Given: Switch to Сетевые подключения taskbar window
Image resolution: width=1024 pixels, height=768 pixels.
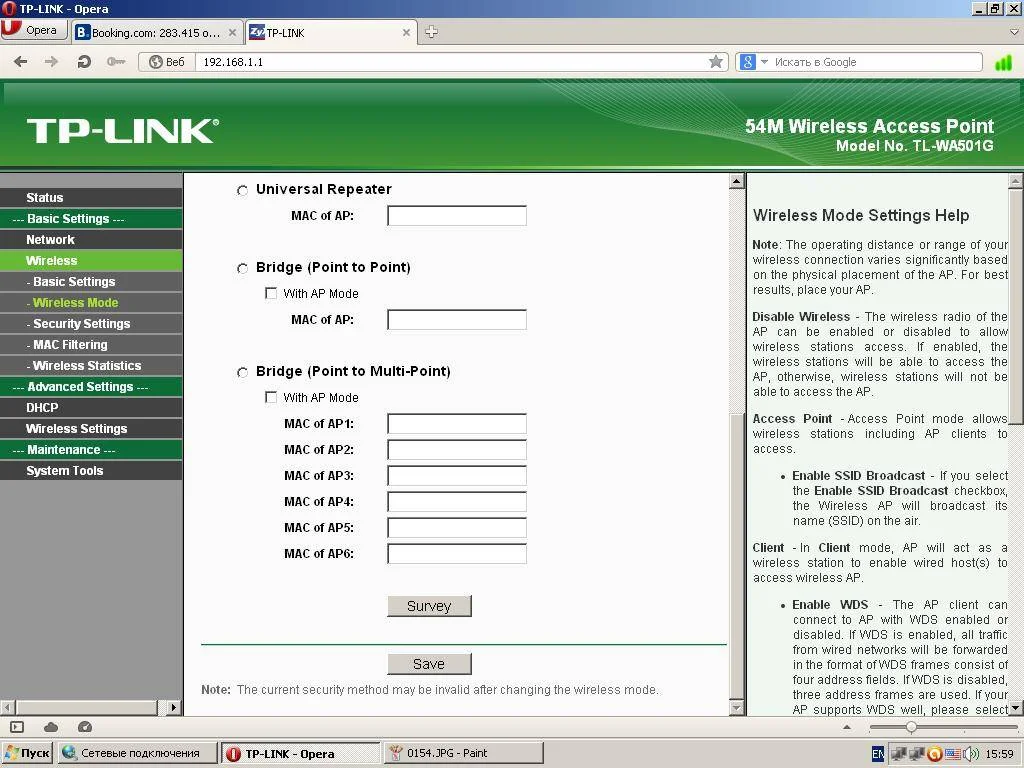Looking at the screenshot, I should [x=137, y=753].
